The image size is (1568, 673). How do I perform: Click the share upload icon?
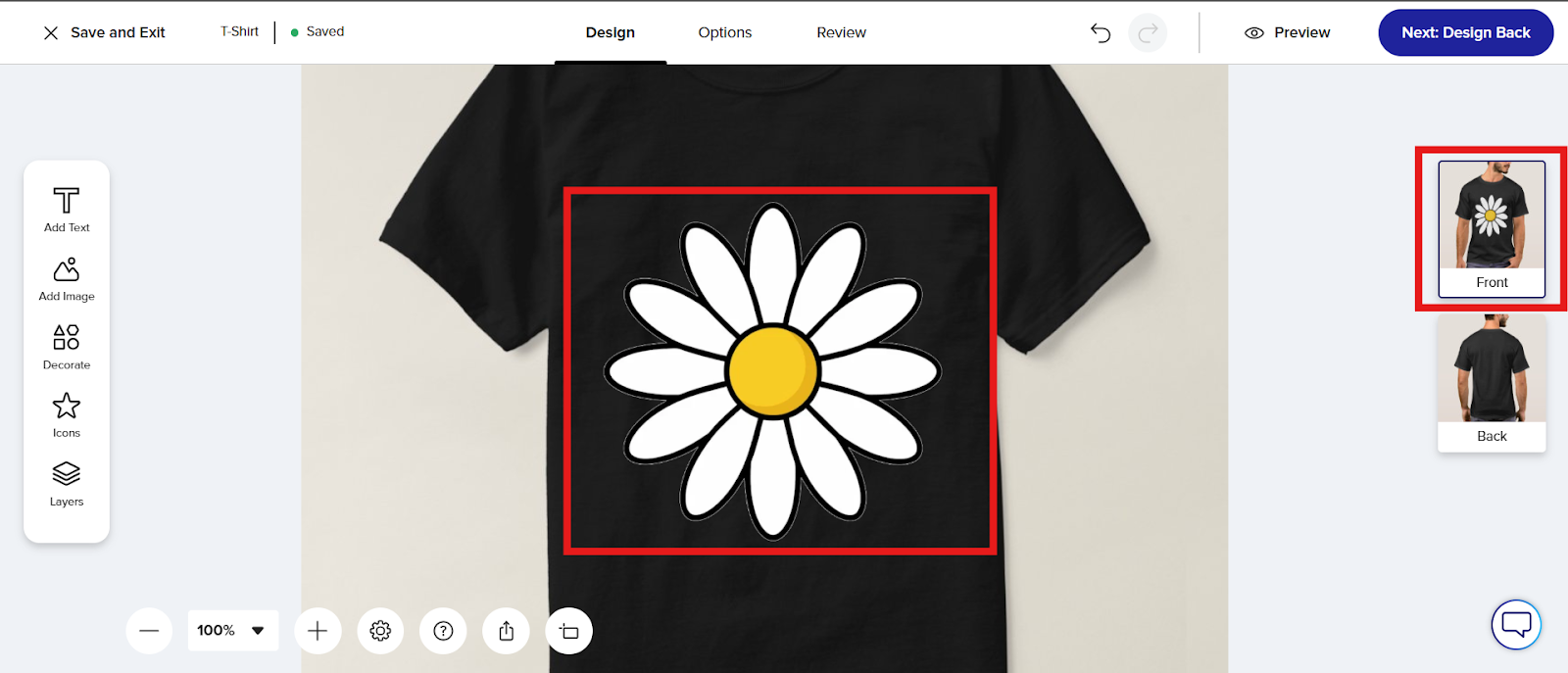click(x=506, y=631)
